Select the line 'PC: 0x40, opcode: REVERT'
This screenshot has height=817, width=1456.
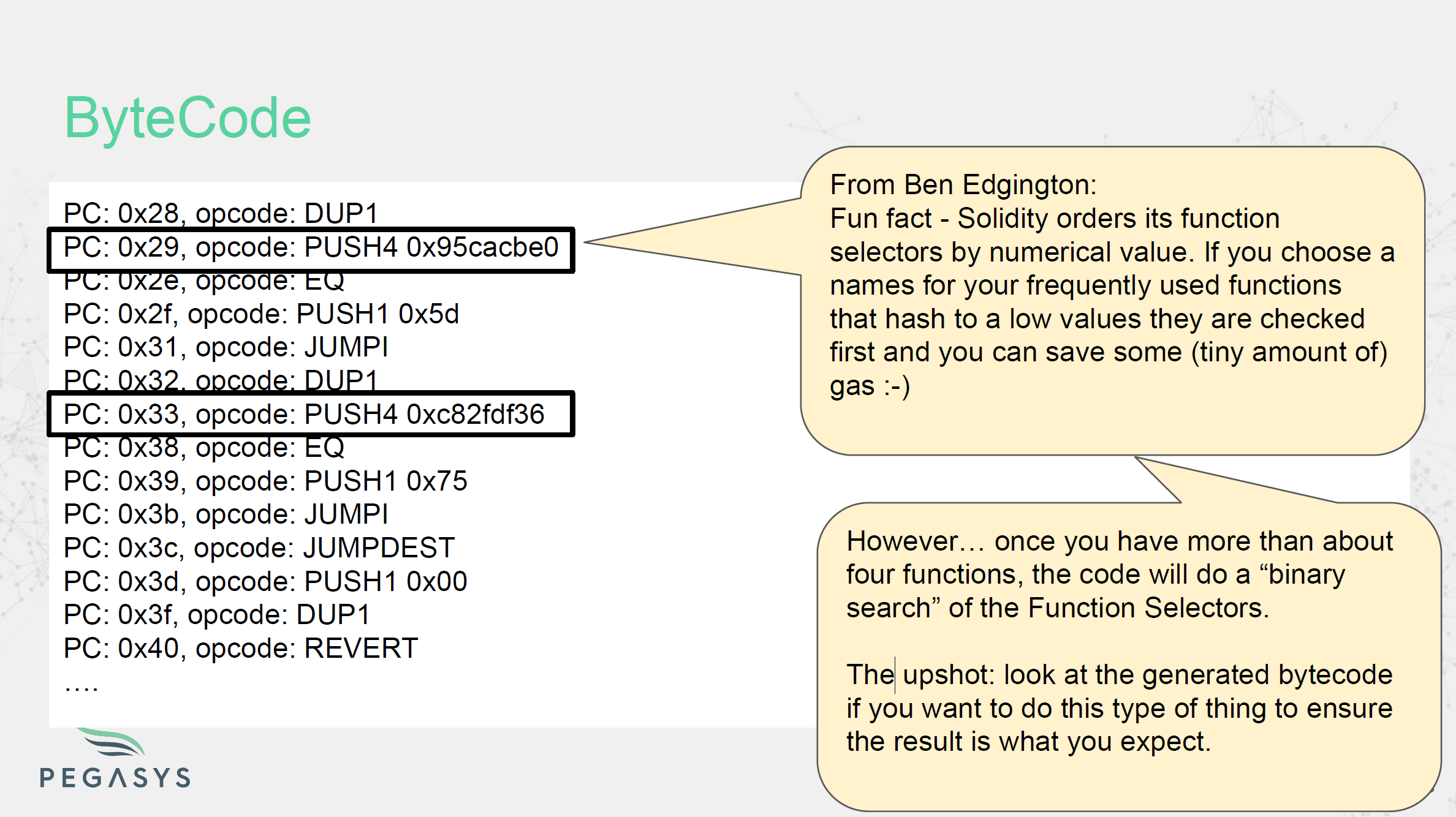pyautogui.click(x=241, y=648)
